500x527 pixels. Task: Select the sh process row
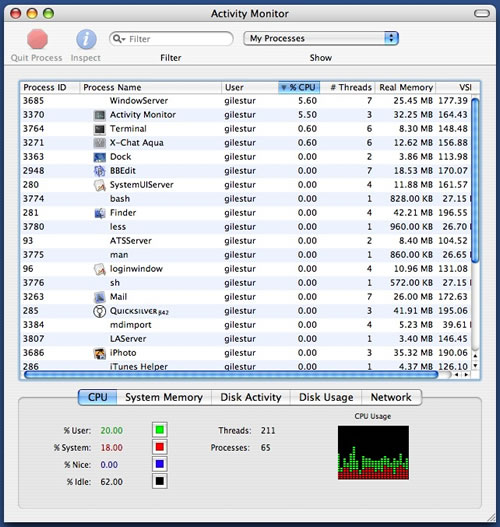[x=245, y=283]
